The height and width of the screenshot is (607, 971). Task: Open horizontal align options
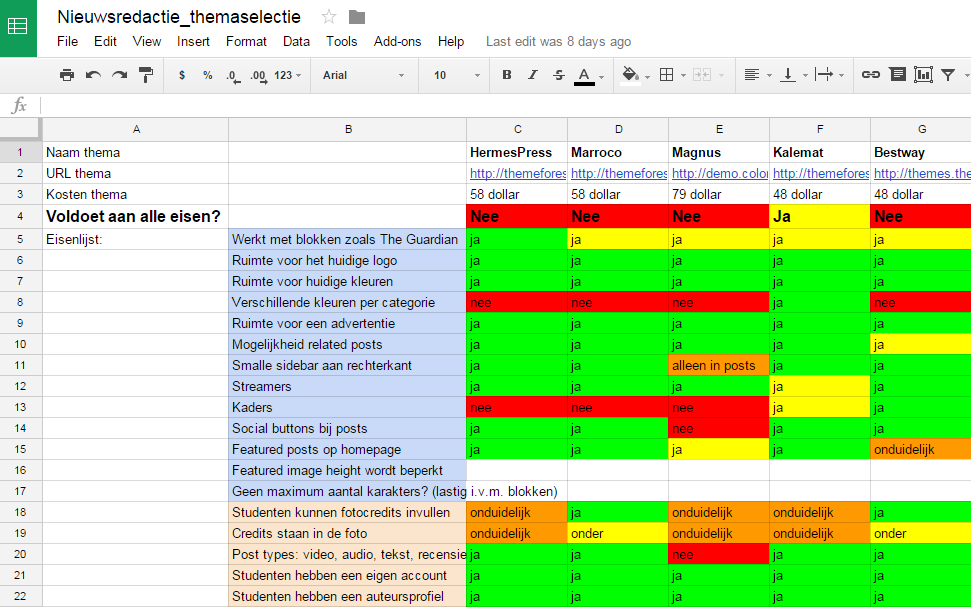[751, 75]
